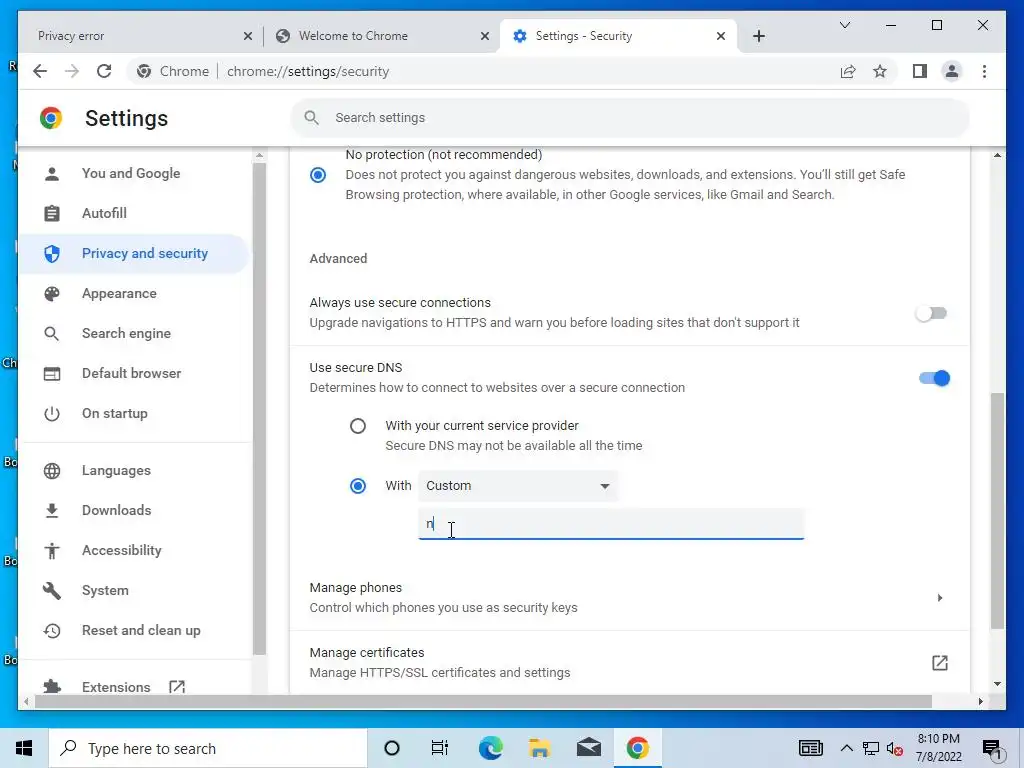Click the Chrome icon on taskbar
Image resolution: width=1024 pixels, height=768 pixels.
(637, 748)
